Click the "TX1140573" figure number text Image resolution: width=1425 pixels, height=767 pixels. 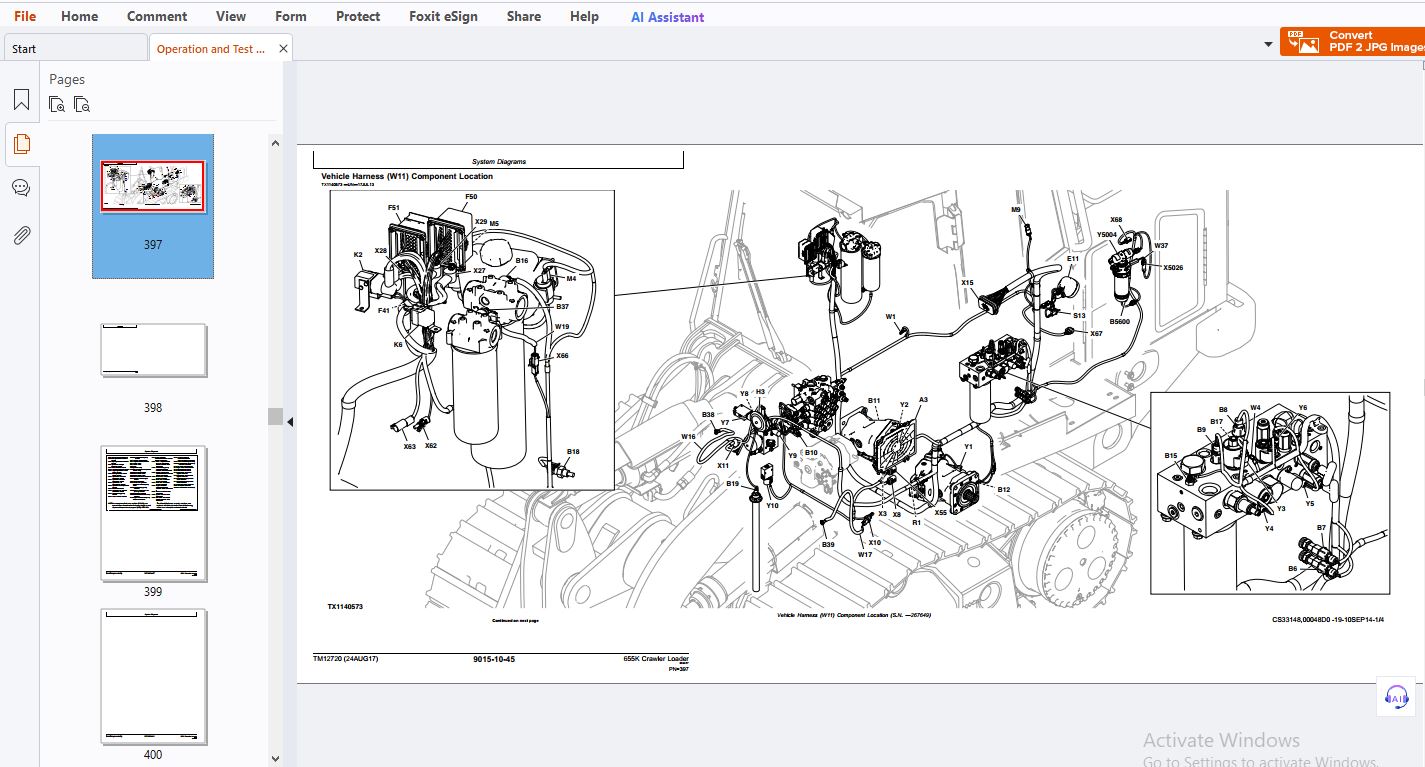345,607
